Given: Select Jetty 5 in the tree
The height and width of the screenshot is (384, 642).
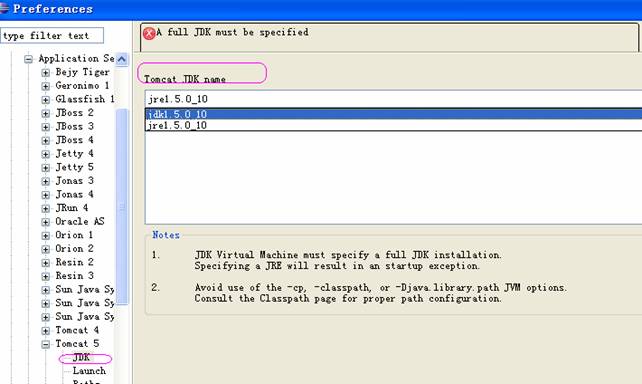Looking at the screenshot, I should coord(74,167).
